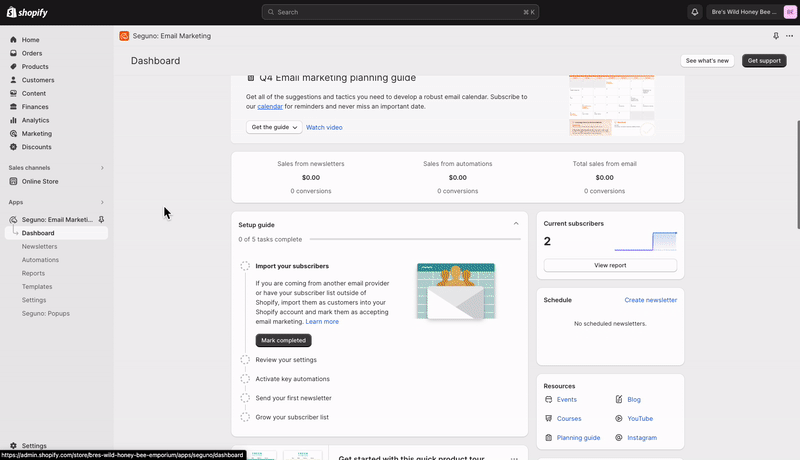Click the Blog icon in Resources

click(x=619, y=399)
